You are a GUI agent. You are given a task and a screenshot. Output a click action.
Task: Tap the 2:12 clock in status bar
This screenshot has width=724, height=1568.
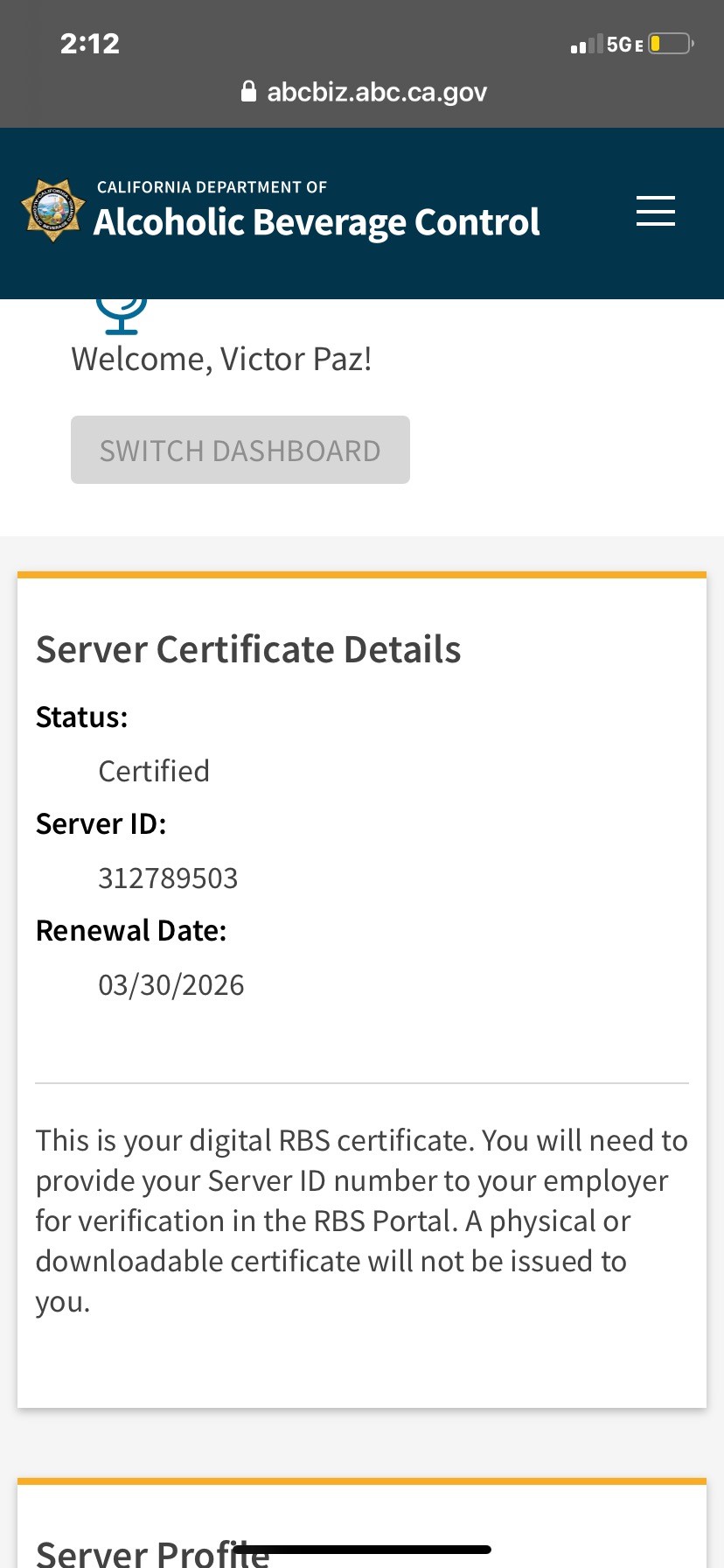click(x=89, y=44)
